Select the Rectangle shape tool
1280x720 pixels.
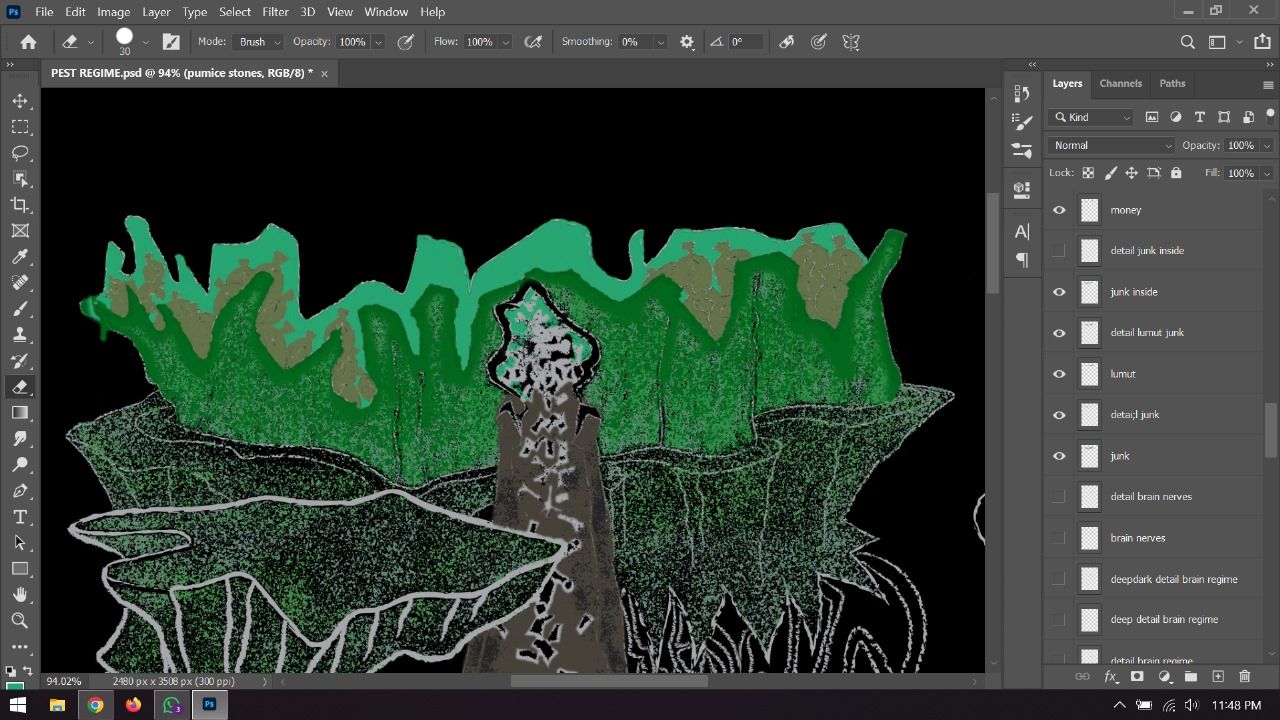point(20,569)
